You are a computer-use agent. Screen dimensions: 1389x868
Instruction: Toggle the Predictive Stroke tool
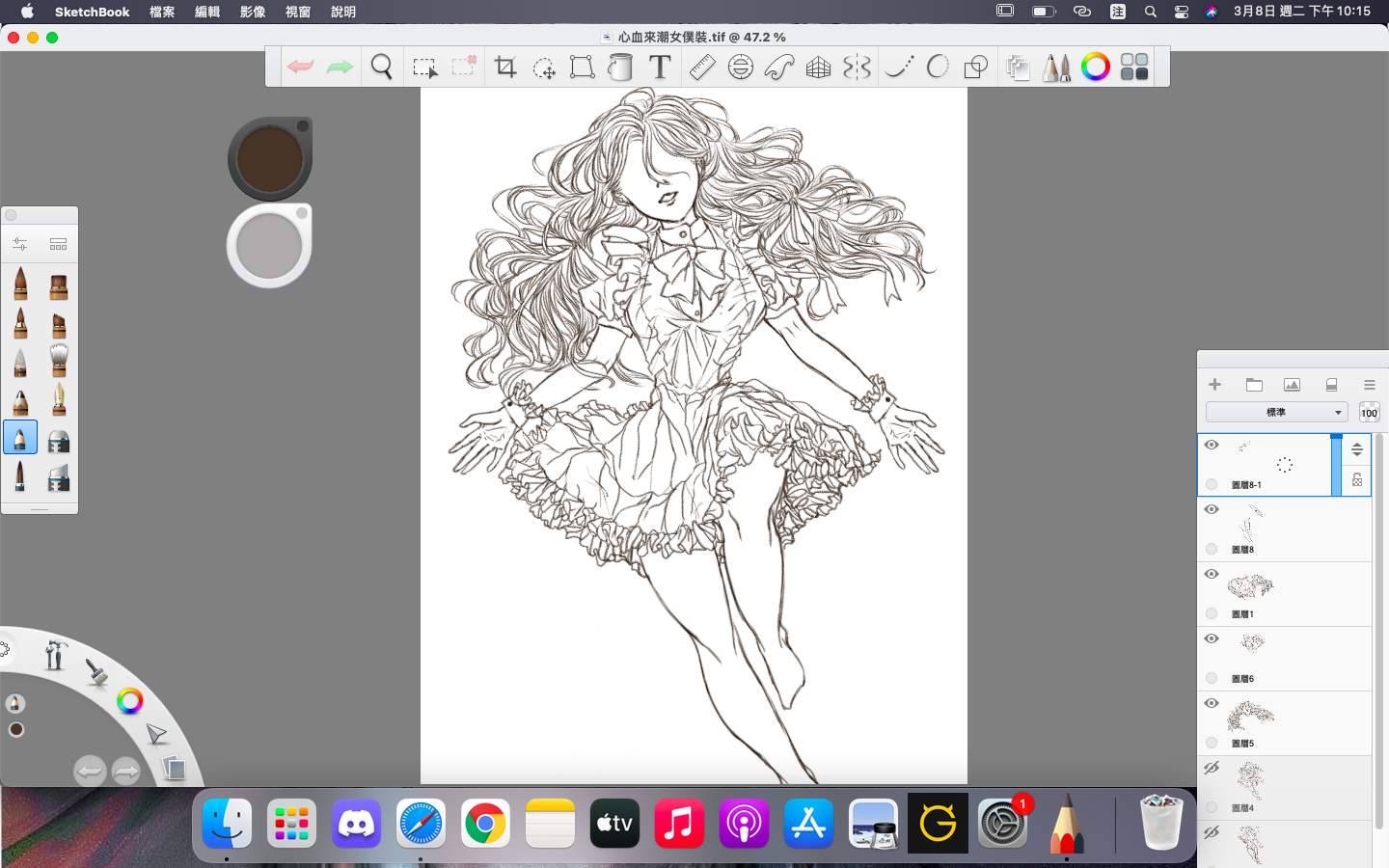[x=938, y=67]
